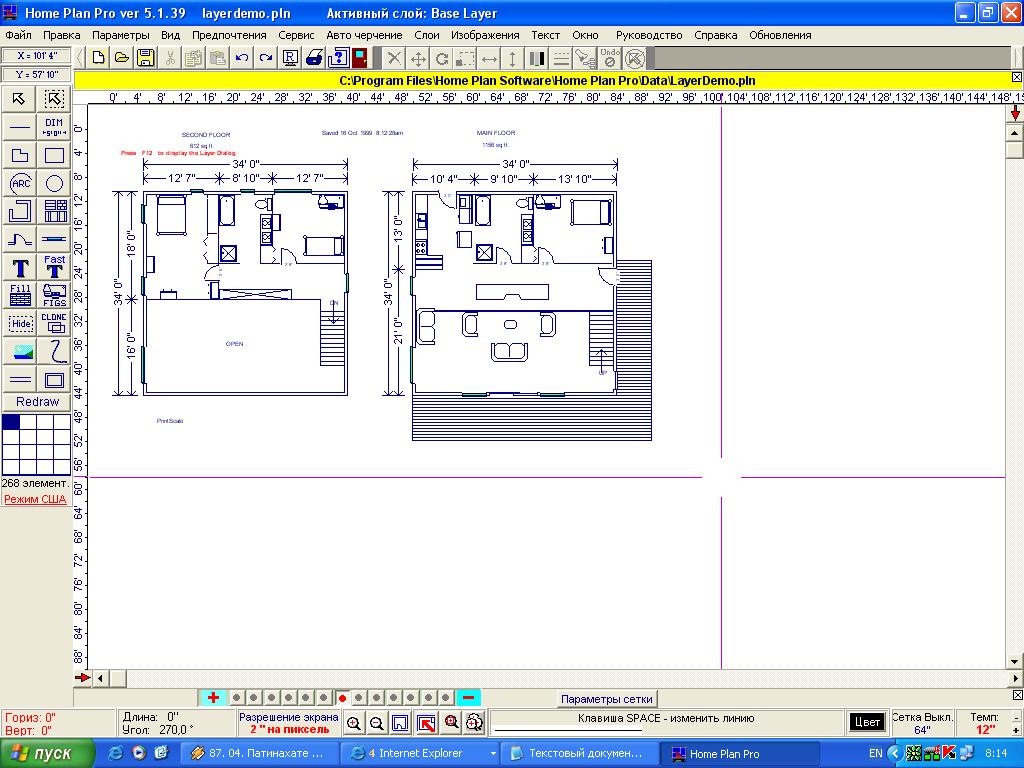Click the fit-to-page zoom icon
The width and height of the screenshot is (1024, 768).
pyautogui.click(x=400, y=723)
